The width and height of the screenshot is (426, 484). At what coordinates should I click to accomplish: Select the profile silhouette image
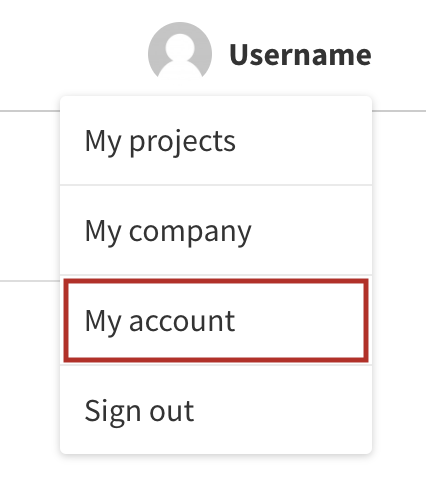(x=180, y=51)
